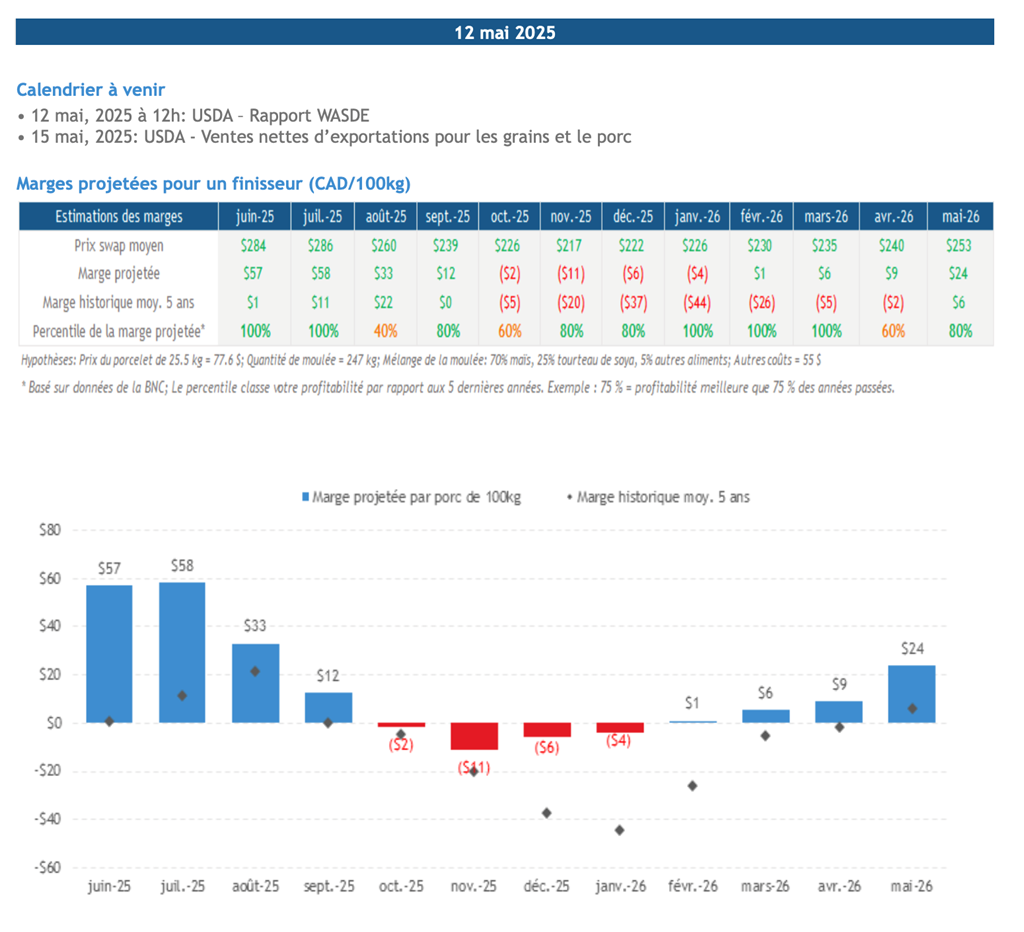Click the 'Percentile de la marge projetée' row label
This screenshot has width=1024, height=932.
pyautogui.click(x=118, y=331)
